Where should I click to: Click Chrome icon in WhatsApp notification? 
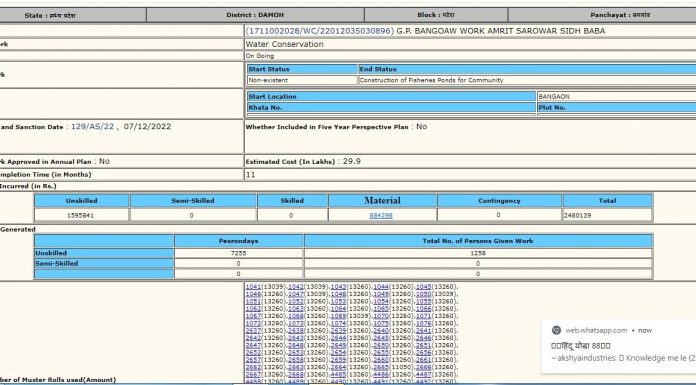pyautogui.click(x=556, y=330)
